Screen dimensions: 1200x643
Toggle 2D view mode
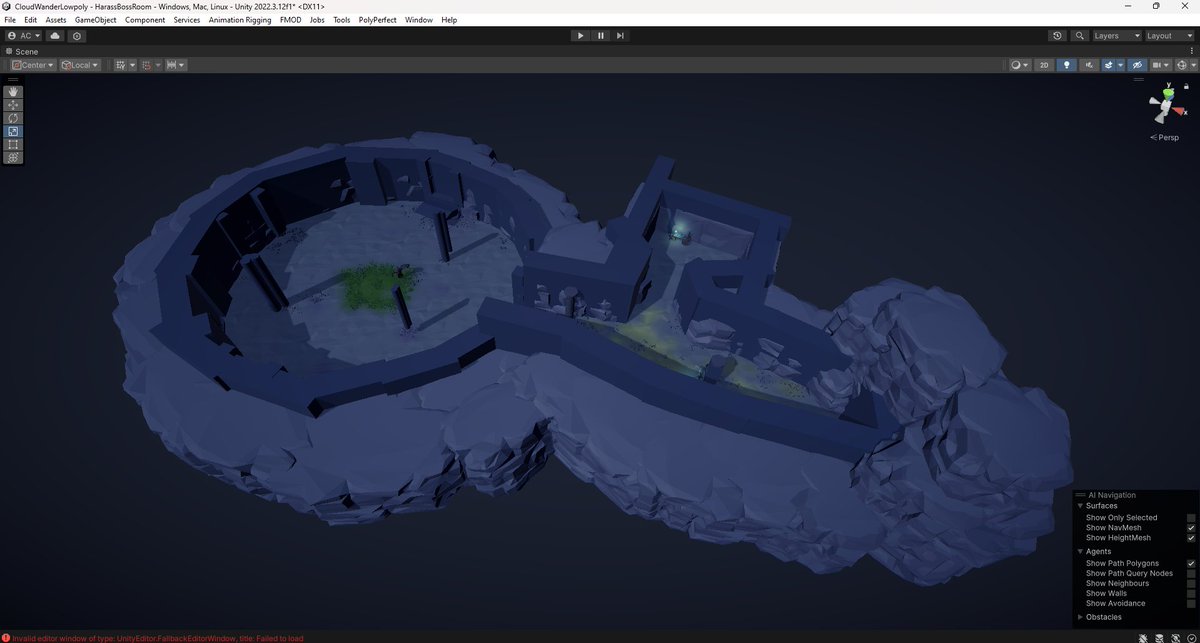[1044, 65]
